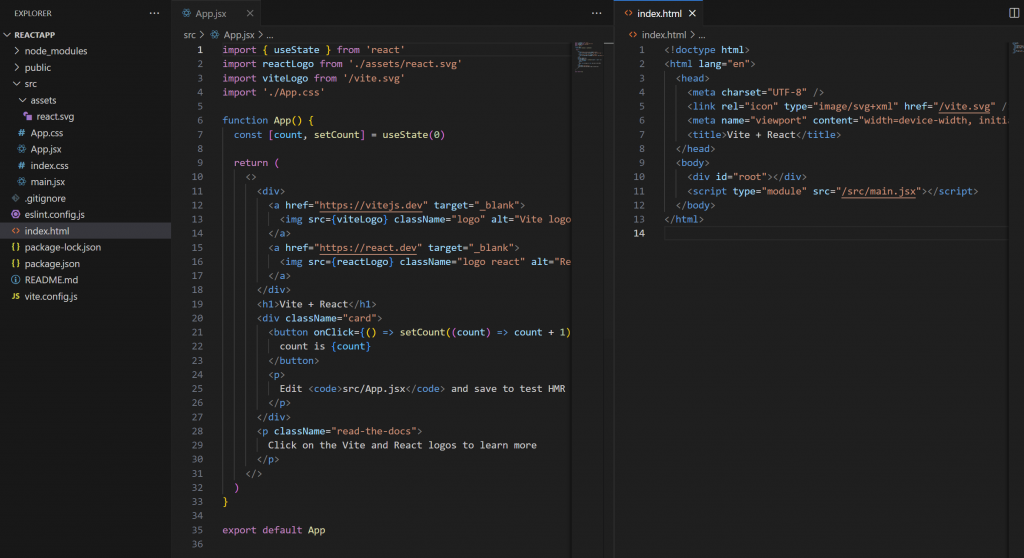
Task: Click the package-lock.json braces icon
Action: (x=16, y=247)
